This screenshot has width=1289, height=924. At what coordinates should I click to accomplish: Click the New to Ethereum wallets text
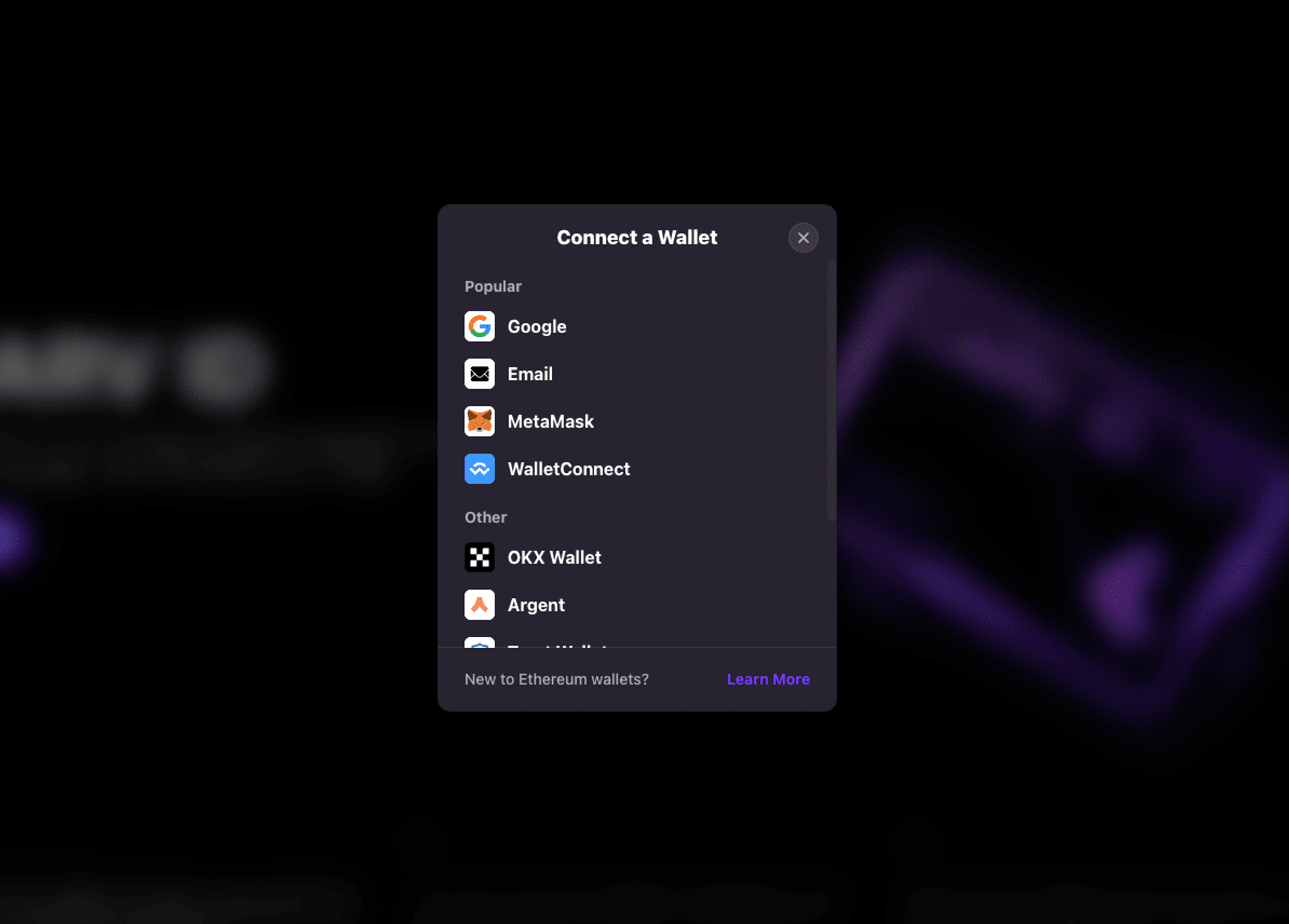click(x=556, y=679)
